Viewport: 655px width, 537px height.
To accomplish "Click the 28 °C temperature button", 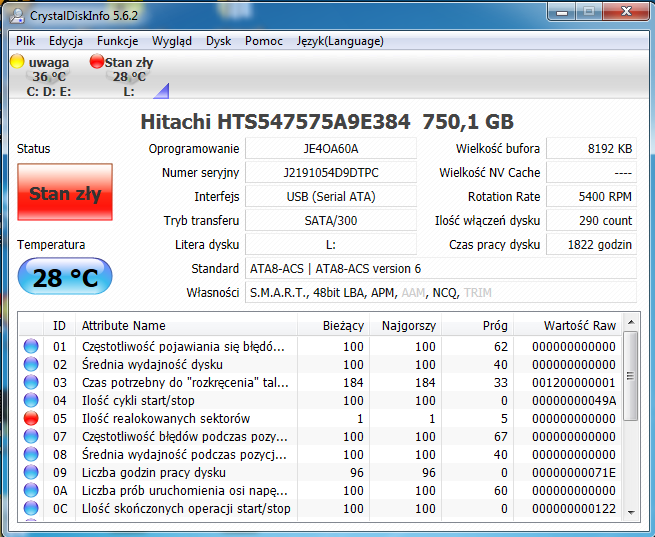I will pyautogui.click(x=65, y=276).
